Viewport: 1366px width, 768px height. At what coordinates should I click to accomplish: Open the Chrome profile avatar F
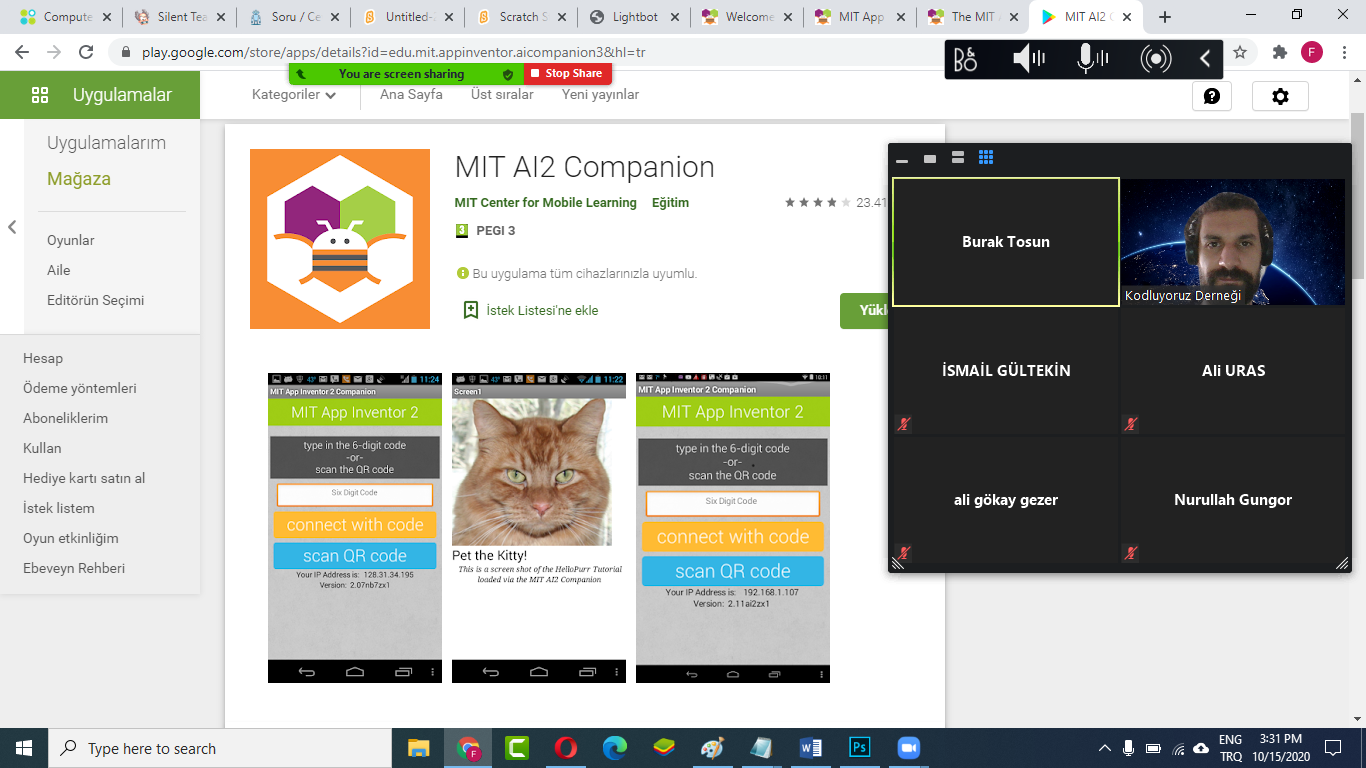coord(1312,52)
